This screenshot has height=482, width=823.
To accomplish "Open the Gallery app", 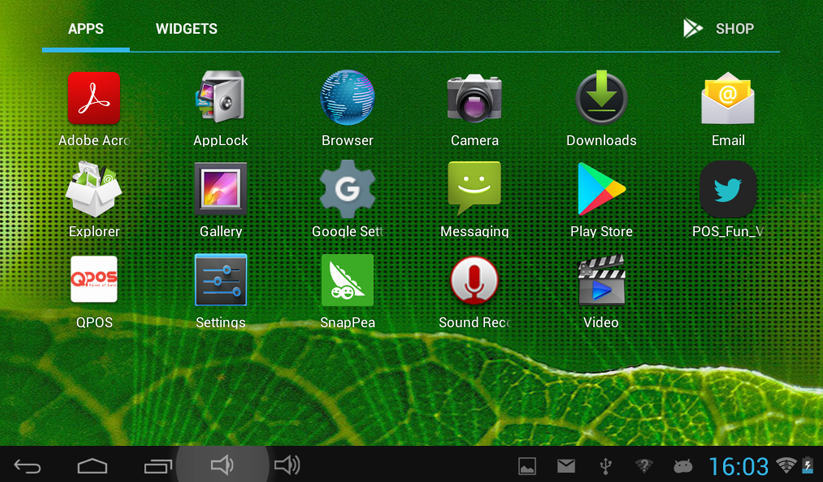I will click(220, 189).
